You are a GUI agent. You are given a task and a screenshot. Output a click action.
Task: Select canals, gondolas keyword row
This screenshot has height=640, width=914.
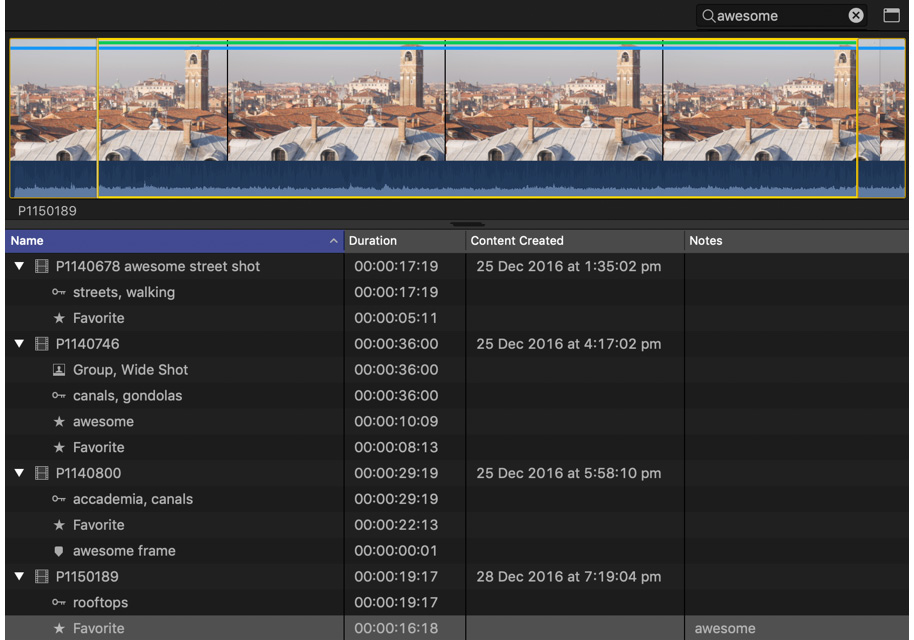[x=457, y=395]
